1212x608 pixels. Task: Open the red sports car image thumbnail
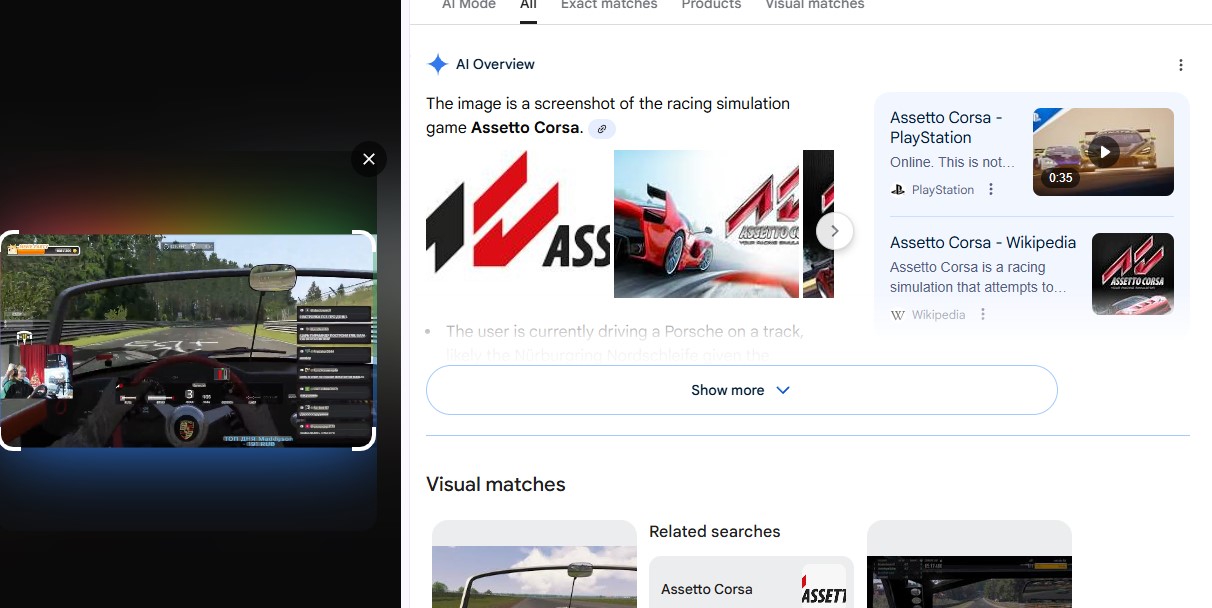pos(706,224)
